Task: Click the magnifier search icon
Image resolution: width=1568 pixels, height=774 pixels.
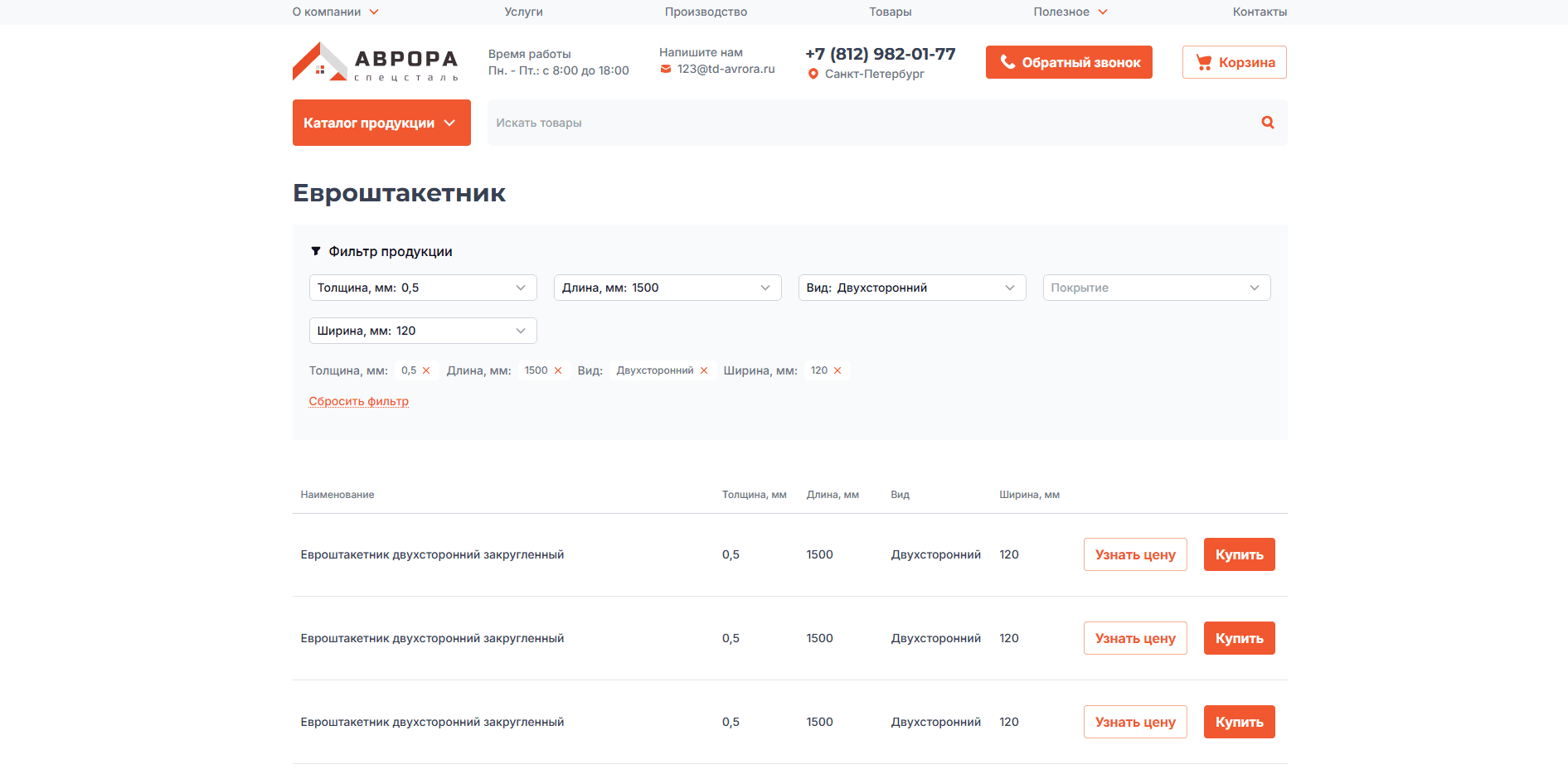Action: click(x=1267, y=123)
